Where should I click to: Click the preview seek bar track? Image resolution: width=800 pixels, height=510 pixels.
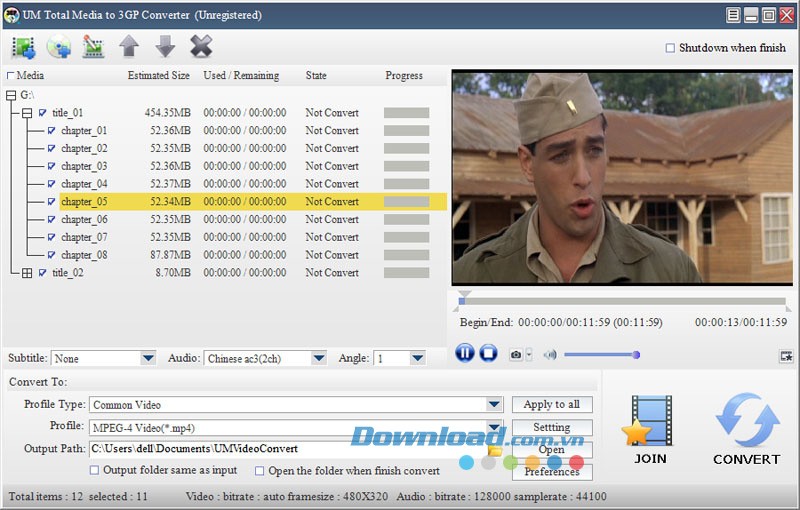(x=623, y=301)
